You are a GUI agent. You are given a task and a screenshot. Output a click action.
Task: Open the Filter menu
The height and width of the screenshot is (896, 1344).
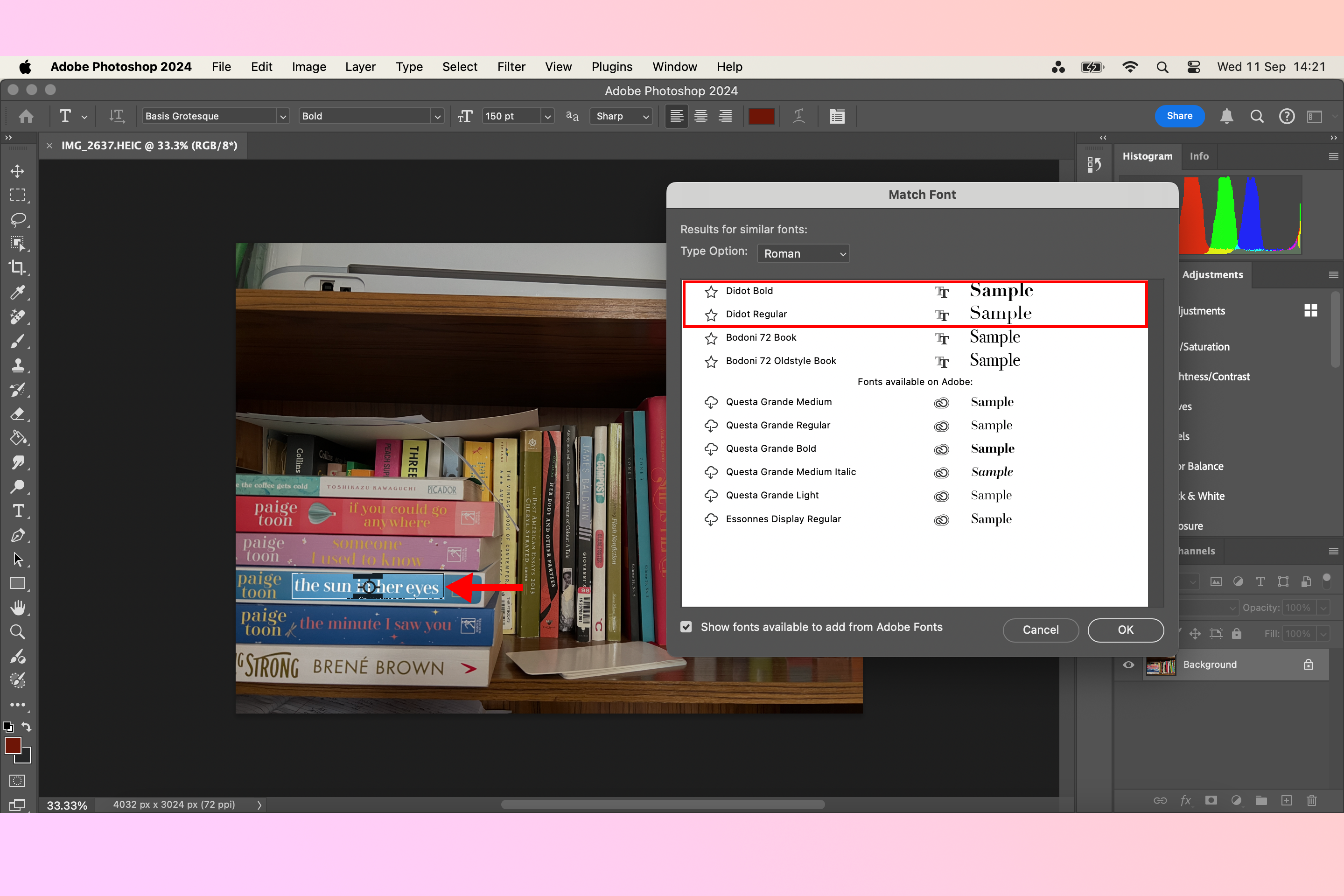point(511,67)
